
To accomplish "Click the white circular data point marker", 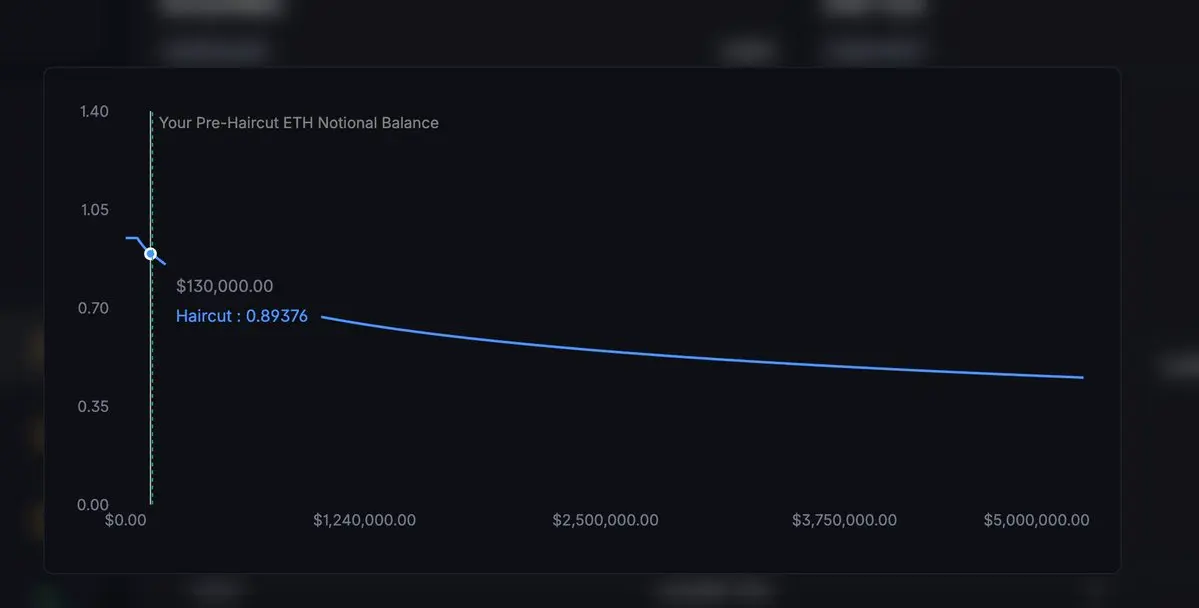I will click(x=151, y=254).
